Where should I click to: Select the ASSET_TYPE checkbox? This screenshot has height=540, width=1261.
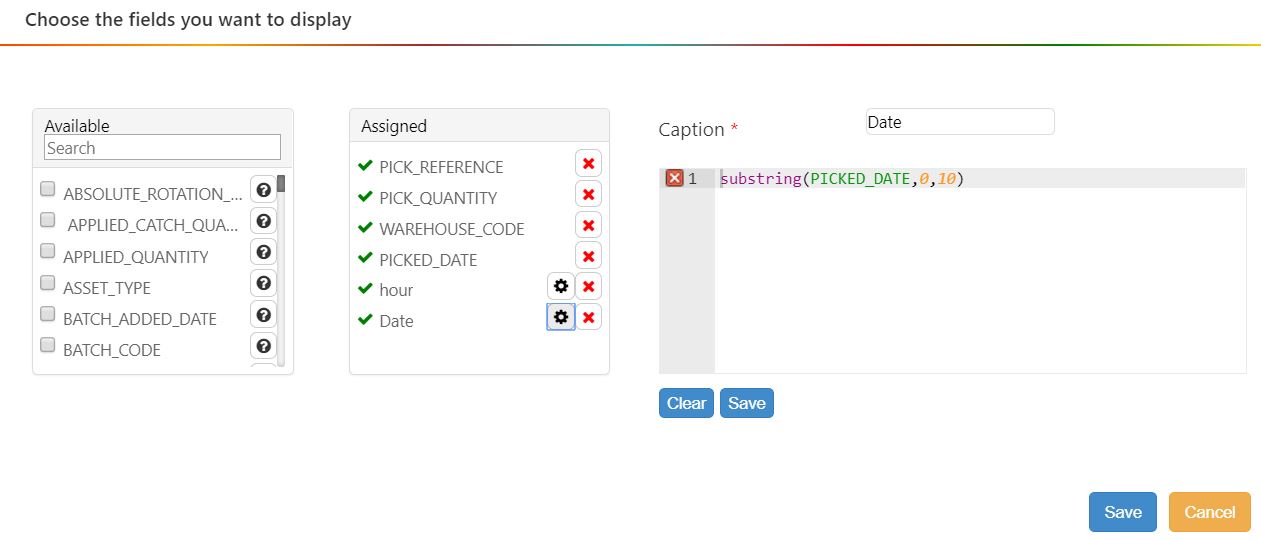click(48, 283)
